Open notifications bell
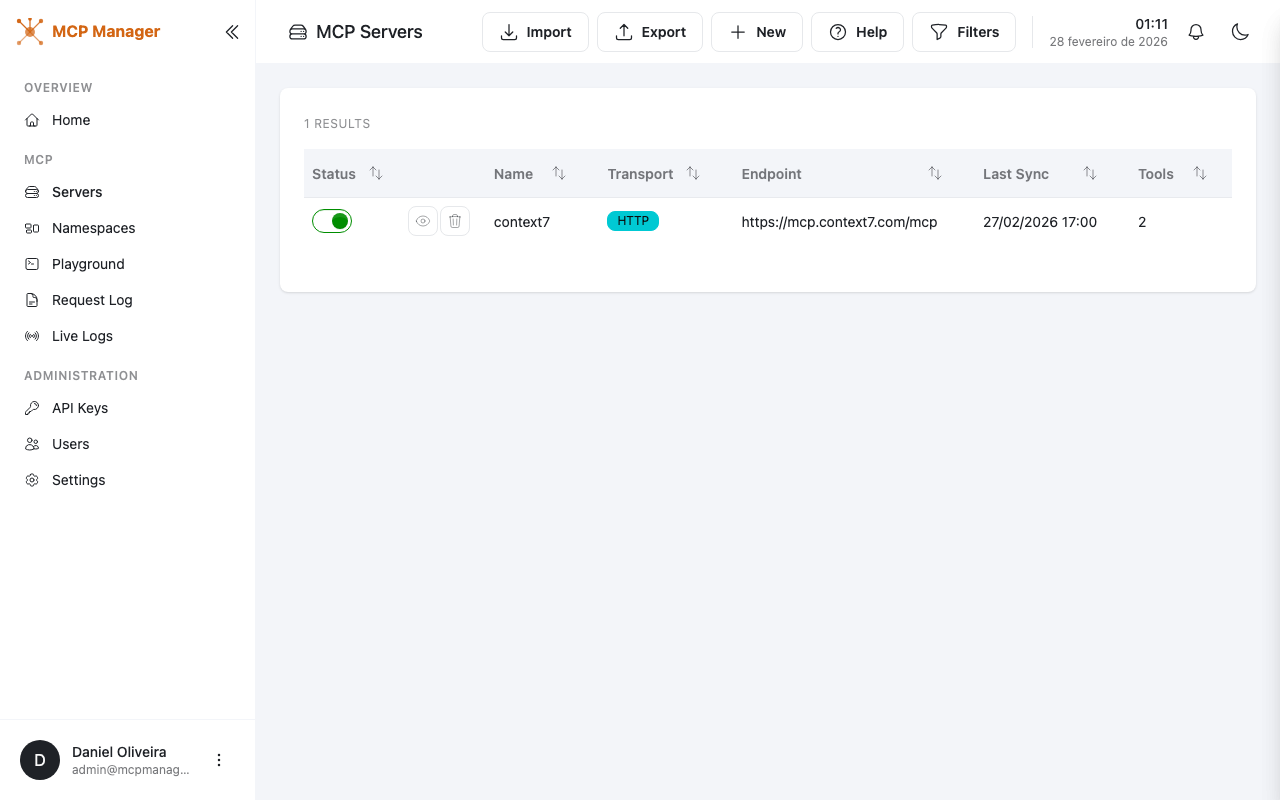The image size is (1280, 800). [x=1196, y=32]
